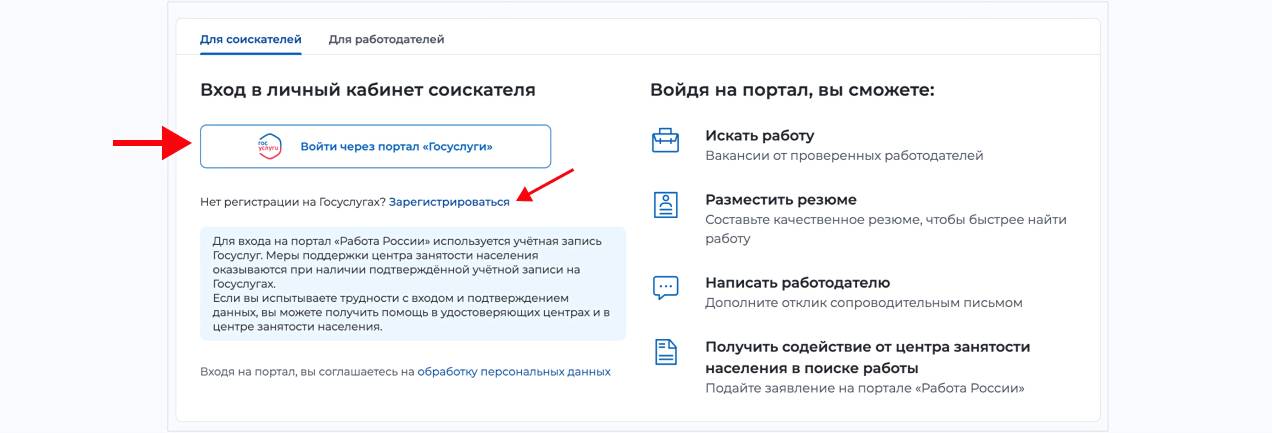
Task: Click the «Вход в личный кабинет соискателя» heading
Action: [367, 90]
